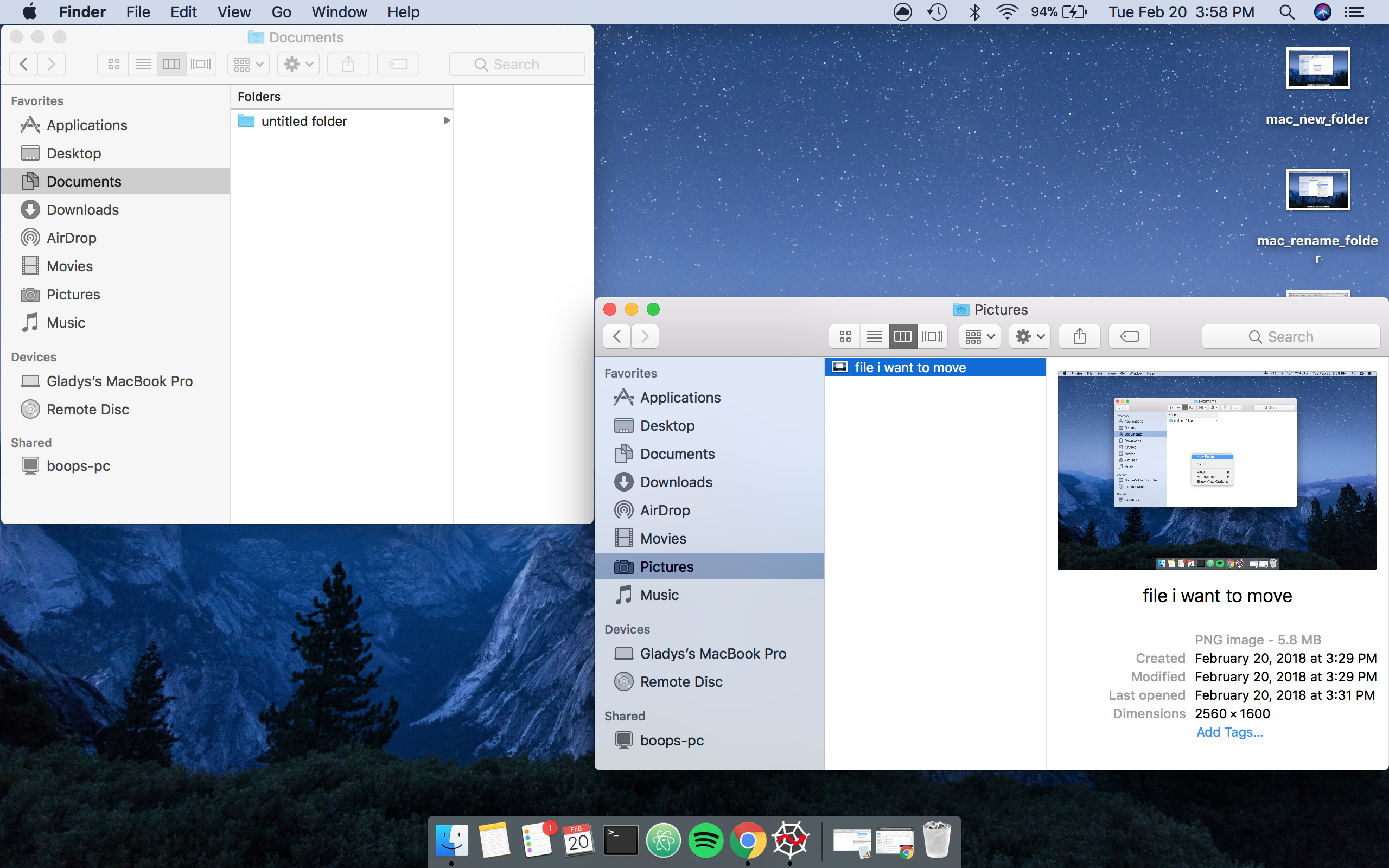Open arrange-by dropdown in Documents window
Image resolution: width=1389 pixels, height=868 pixels.
(249, 63)
